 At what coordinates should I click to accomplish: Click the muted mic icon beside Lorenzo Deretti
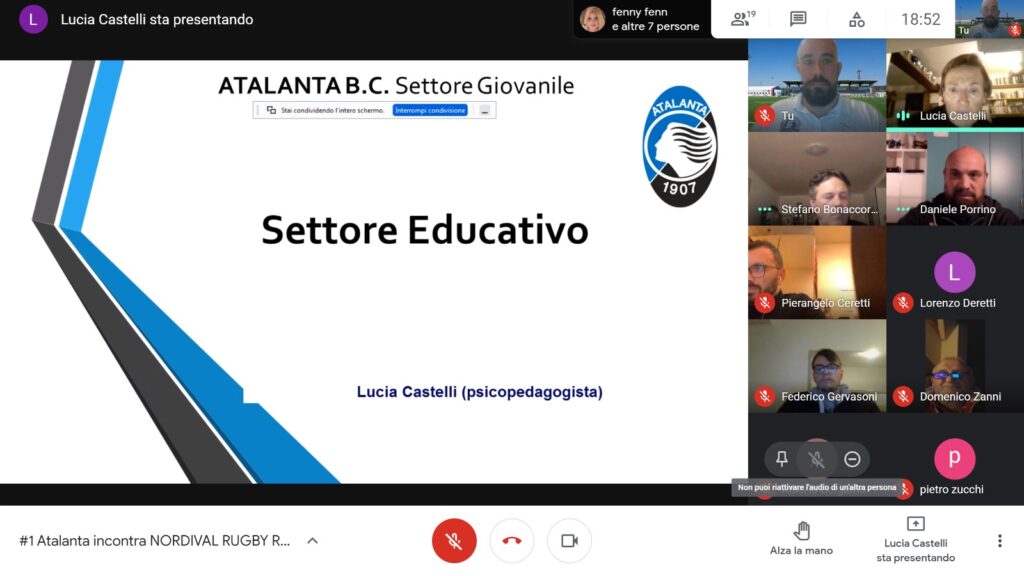click(x=903, y=303)
